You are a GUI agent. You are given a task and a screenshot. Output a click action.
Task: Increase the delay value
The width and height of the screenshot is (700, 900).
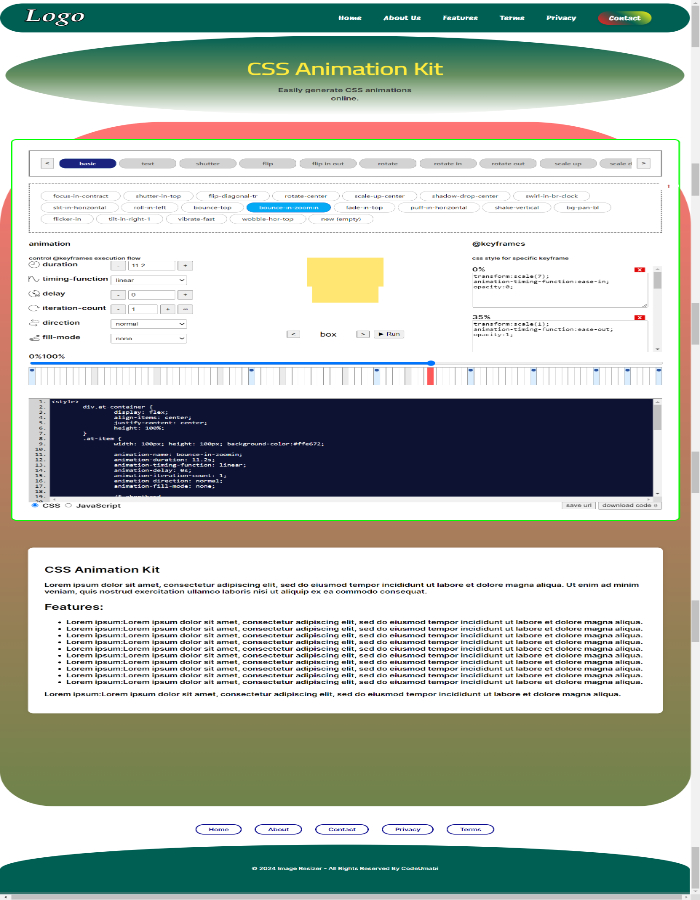pyautogui.click(x=185, y=295)
